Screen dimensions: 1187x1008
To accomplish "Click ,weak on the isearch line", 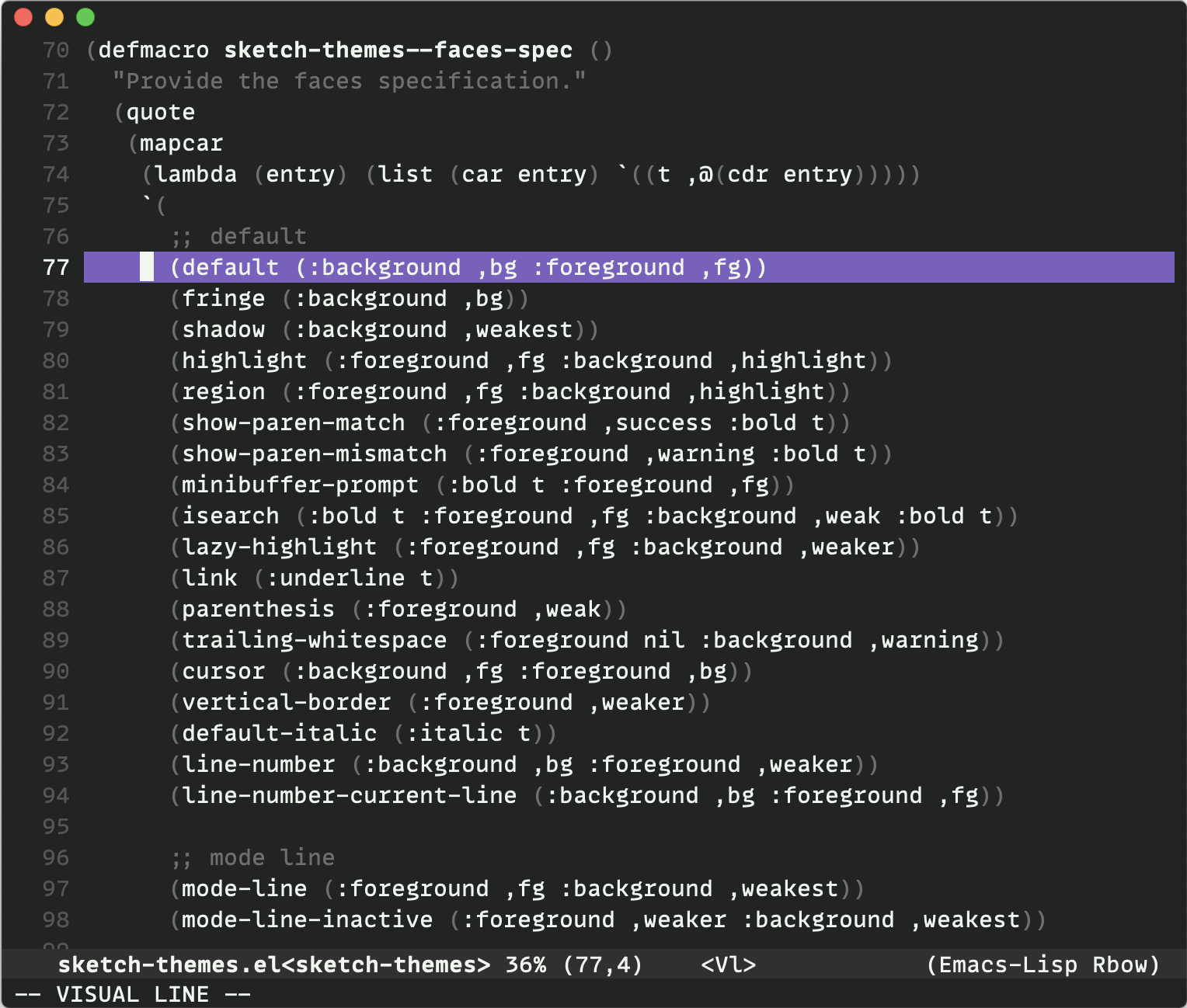I will tap(846, 516).
